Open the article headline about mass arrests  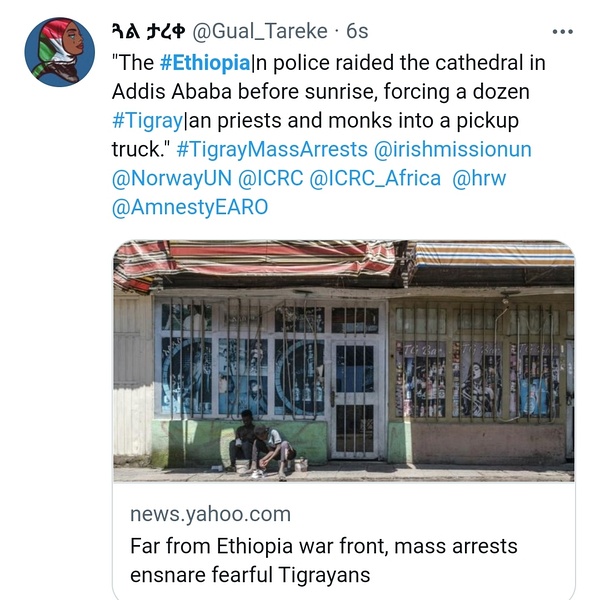pyautogui.click(x=323, y=560)
